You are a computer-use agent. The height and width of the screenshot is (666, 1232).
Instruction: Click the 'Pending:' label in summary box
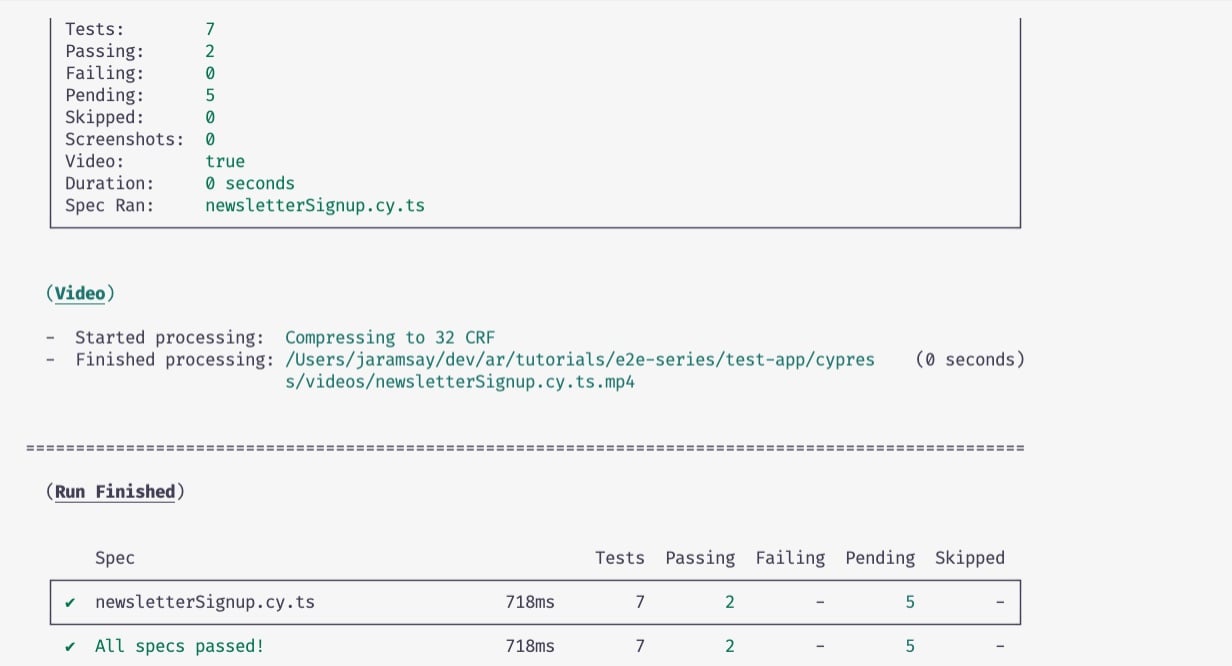pyautogui.click(x=105, y=95)
